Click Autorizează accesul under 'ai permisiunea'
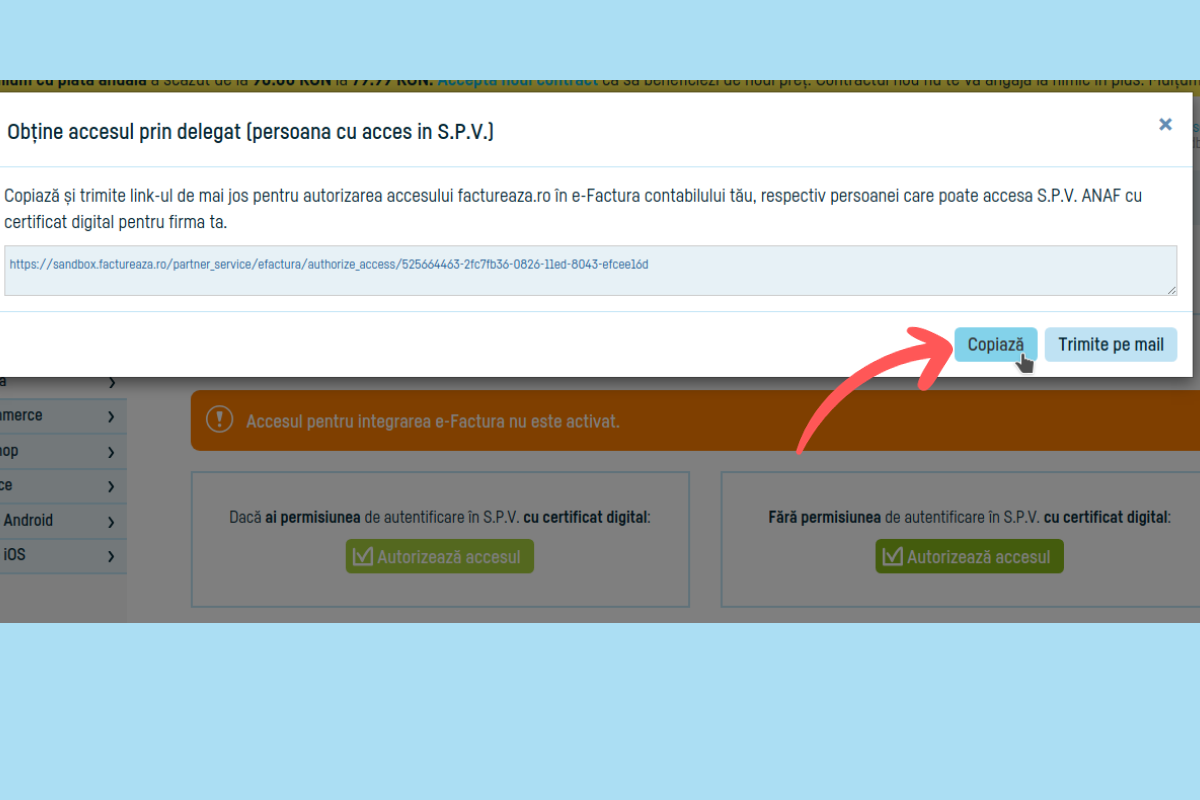This screenshot has height=800, width=1200. click(x=440, y=557)
